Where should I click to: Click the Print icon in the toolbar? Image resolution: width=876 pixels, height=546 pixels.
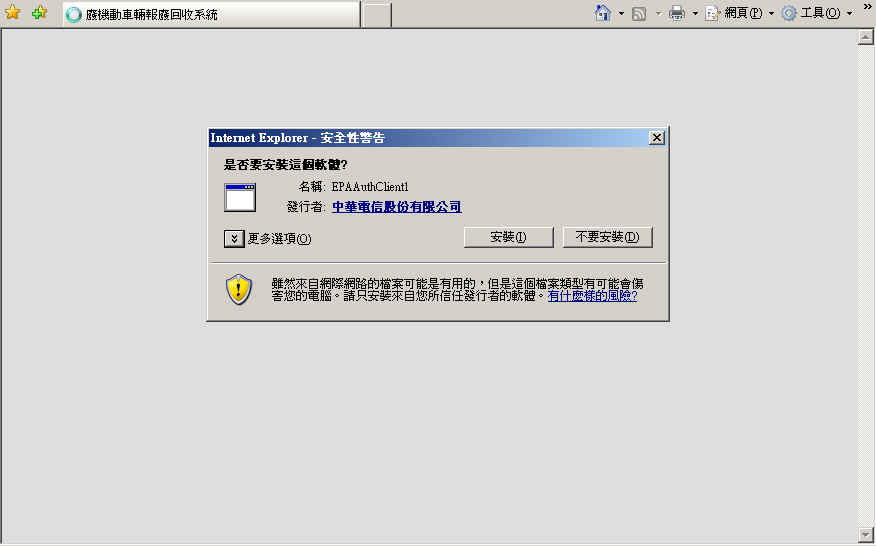coord(677,13)
